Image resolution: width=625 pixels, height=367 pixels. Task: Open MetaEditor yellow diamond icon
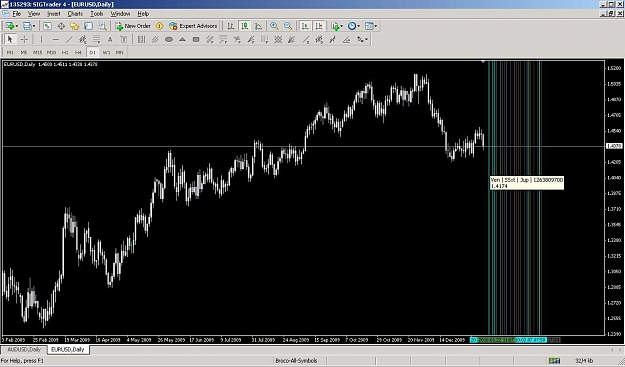pos(159,26)
